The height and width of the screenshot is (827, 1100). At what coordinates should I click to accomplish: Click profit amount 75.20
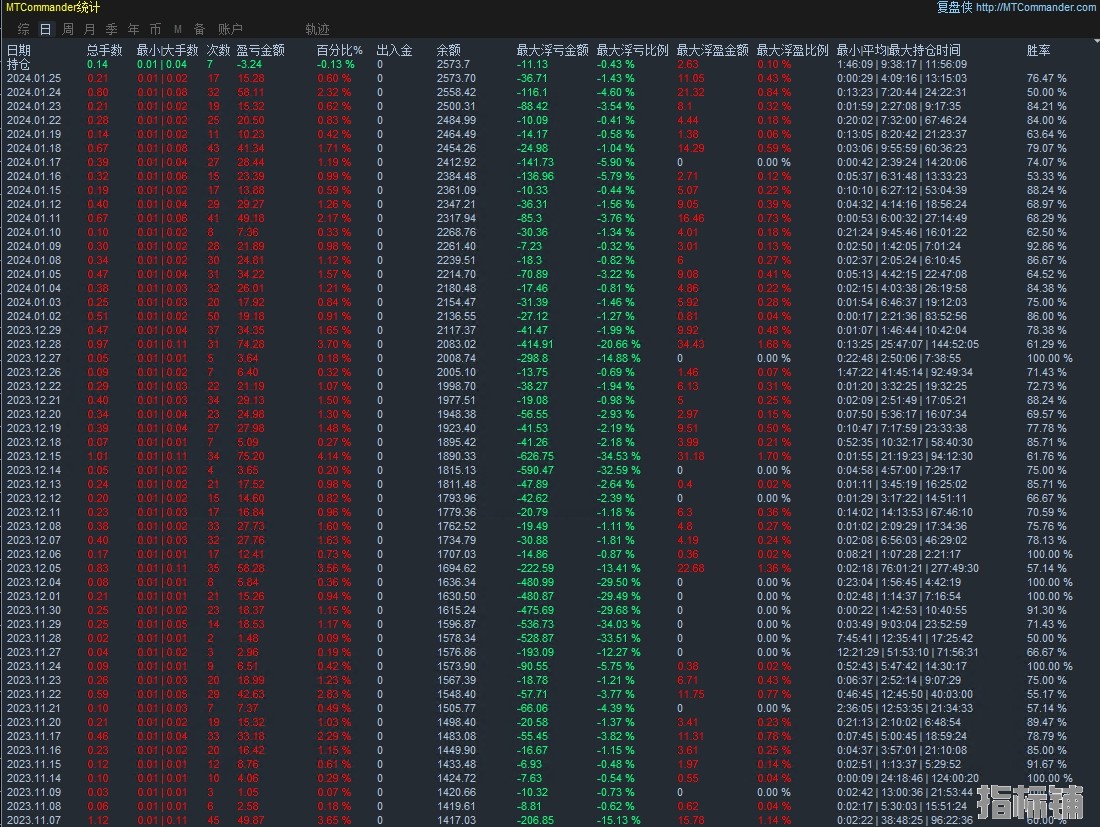click(x=250, y=456)
